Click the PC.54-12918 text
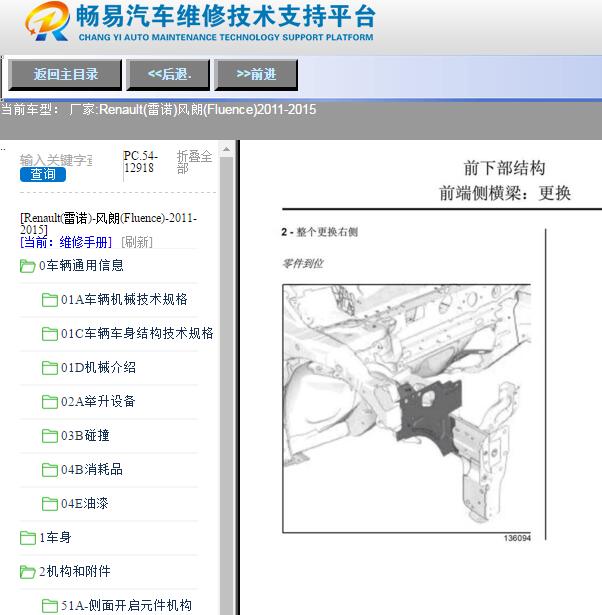 (140, 162)
